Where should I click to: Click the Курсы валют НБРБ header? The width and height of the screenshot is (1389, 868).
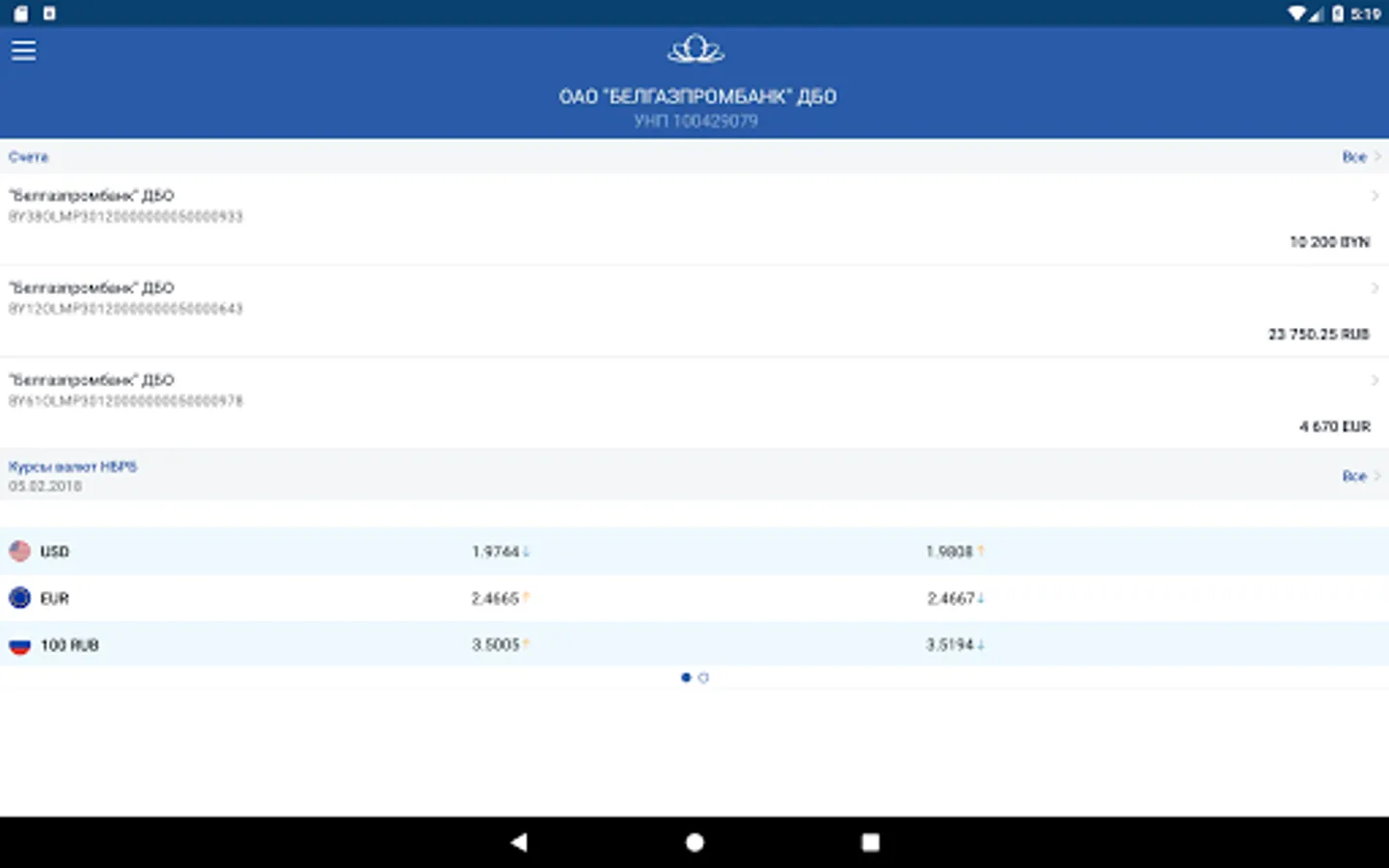(x=72, y=467)
